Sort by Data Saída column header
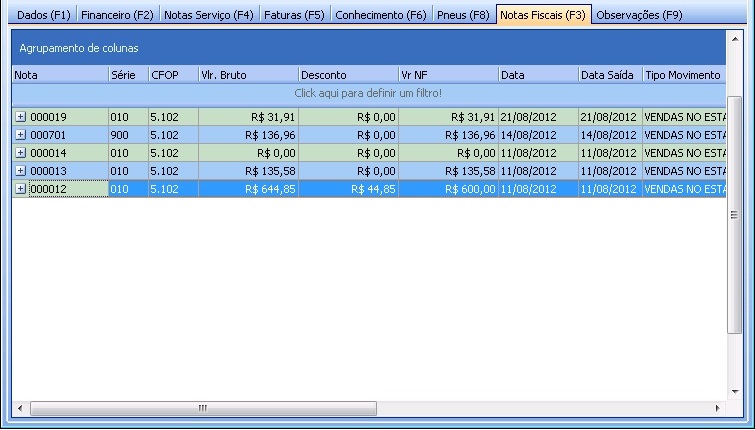This screenshot has height=430, width=755. tap(608, 75)
